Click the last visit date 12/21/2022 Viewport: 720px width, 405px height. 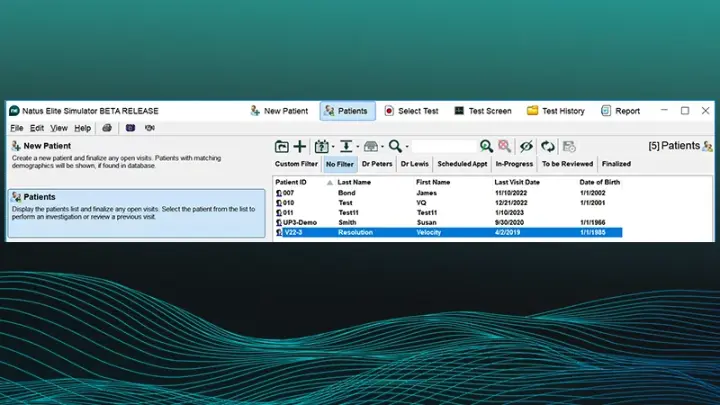tap(511, 203)
